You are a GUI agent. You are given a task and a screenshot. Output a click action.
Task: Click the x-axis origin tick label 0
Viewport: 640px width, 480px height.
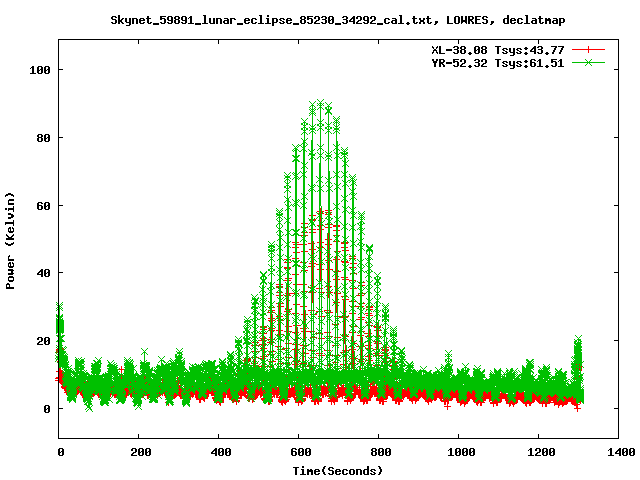60,452
